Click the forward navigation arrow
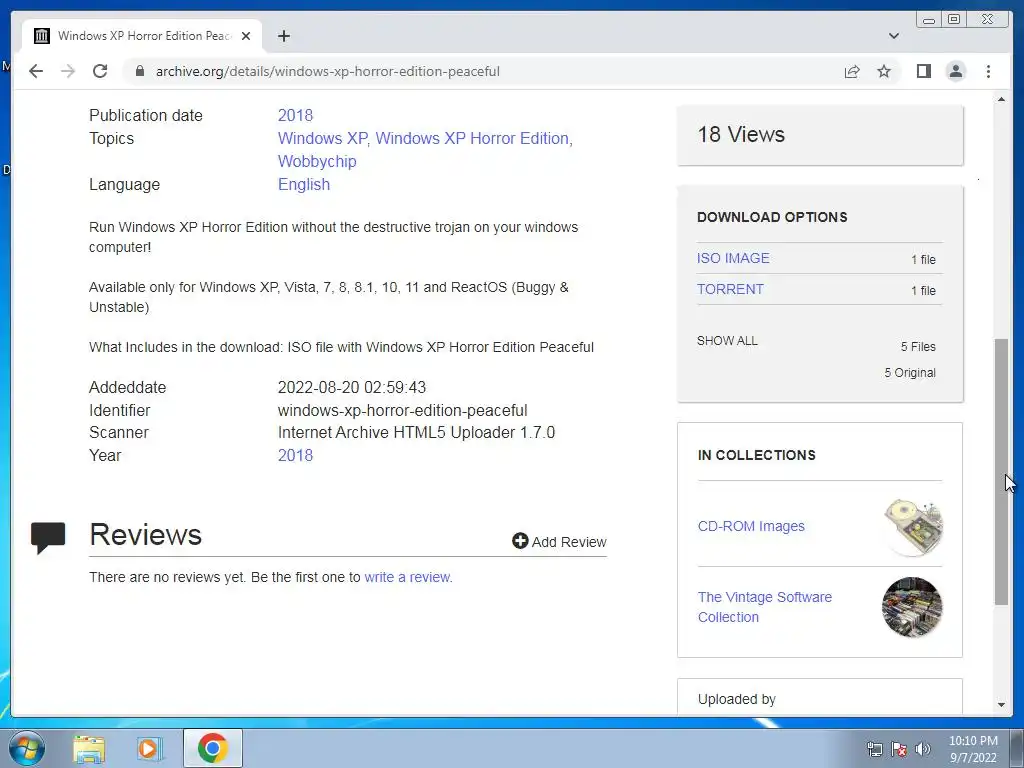This screenshot has height=768, width=1024. click(x=68, y=71)
